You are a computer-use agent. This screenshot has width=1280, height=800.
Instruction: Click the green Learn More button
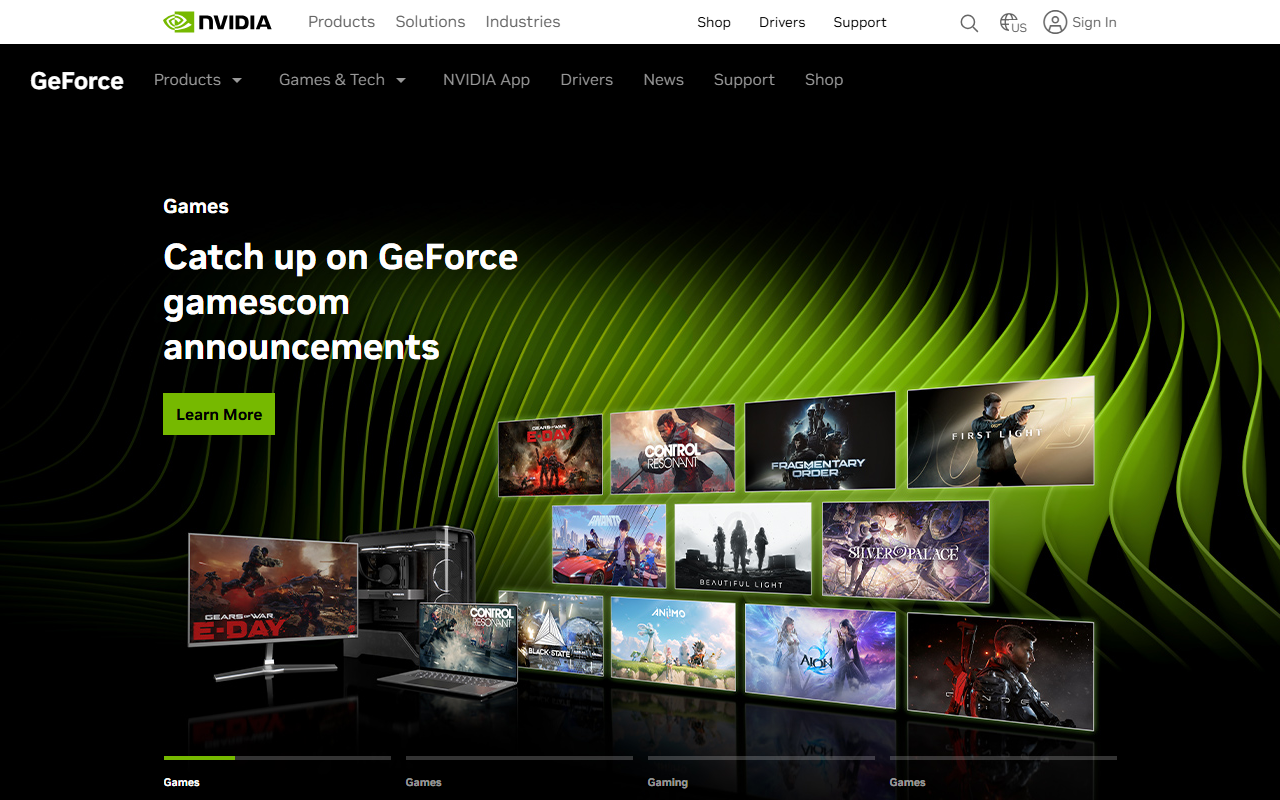tap(219, 414)
